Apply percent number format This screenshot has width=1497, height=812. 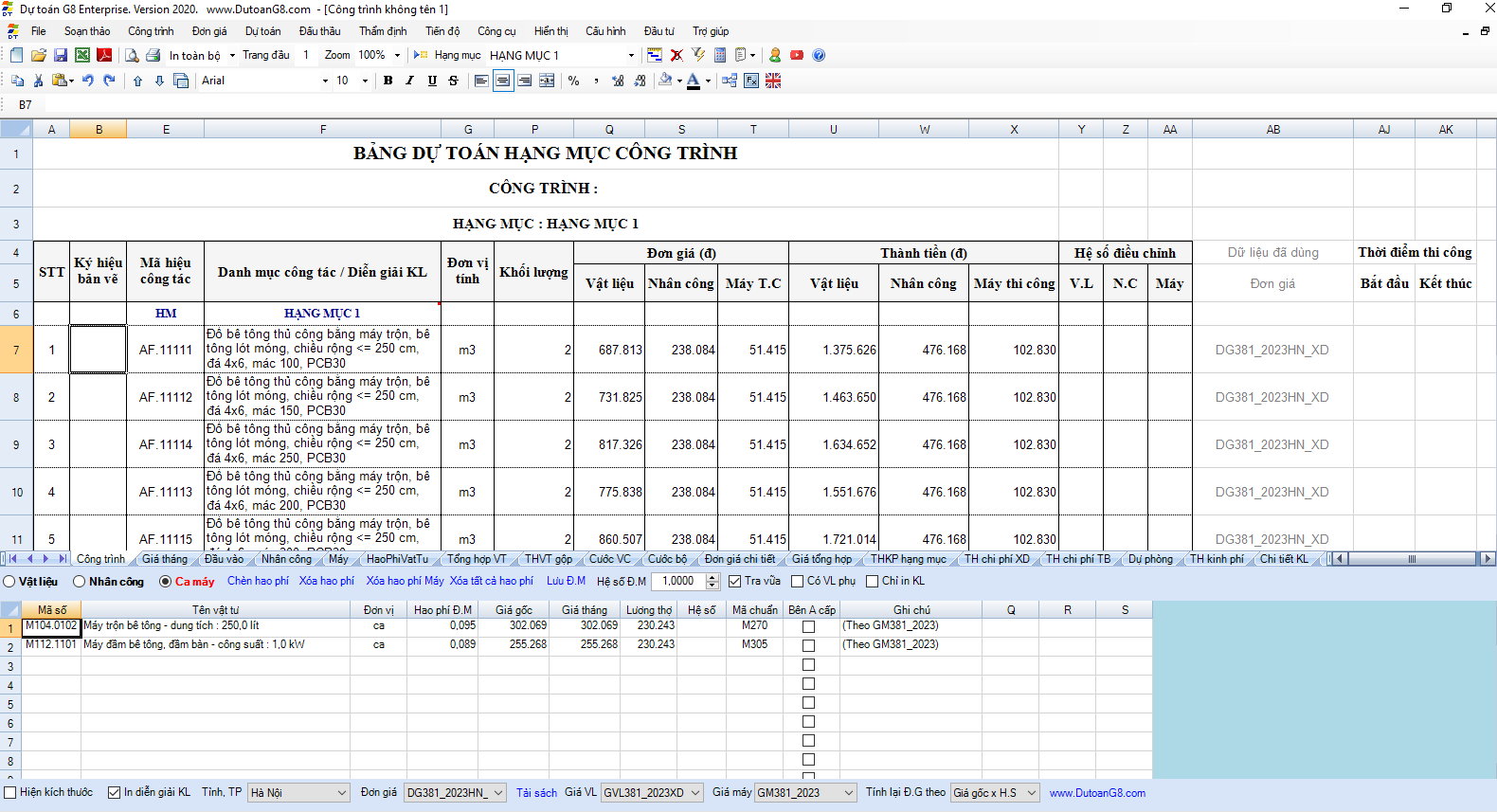573,81
